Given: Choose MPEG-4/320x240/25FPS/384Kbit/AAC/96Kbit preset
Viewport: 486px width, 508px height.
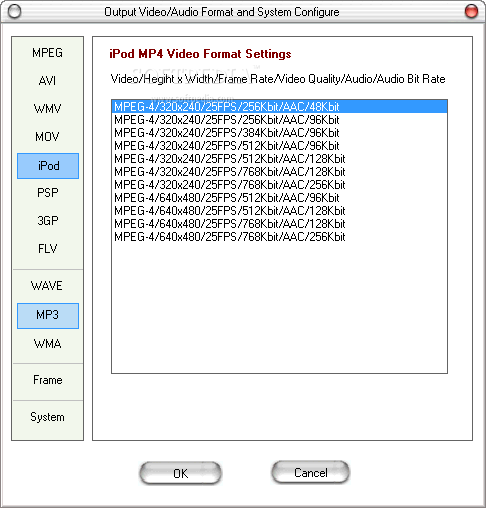Looking at the screenshot, I should tap(279, 133).
